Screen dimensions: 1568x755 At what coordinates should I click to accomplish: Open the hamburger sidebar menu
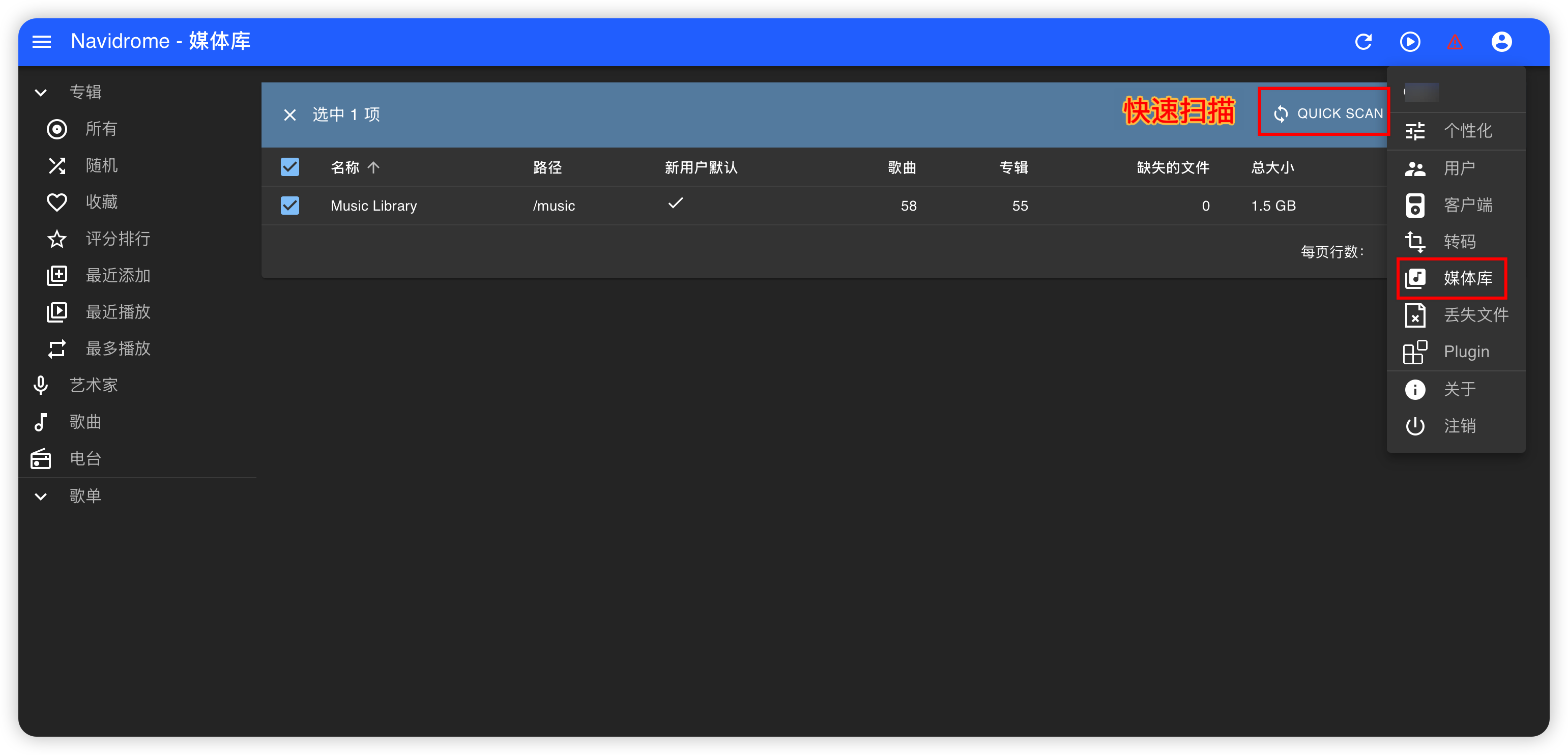pyautogui.click(x=41, y=41)
